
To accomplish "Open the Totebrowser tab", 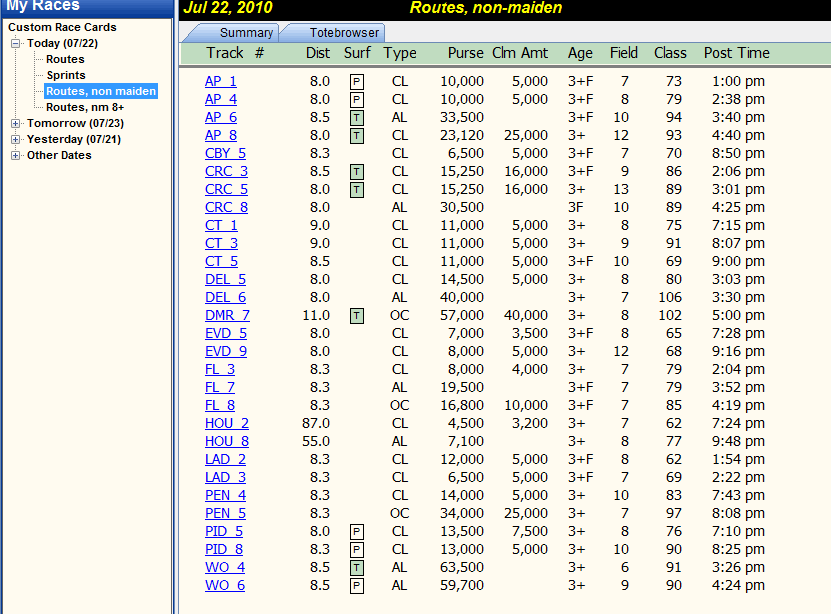I will tap(334, 33).
